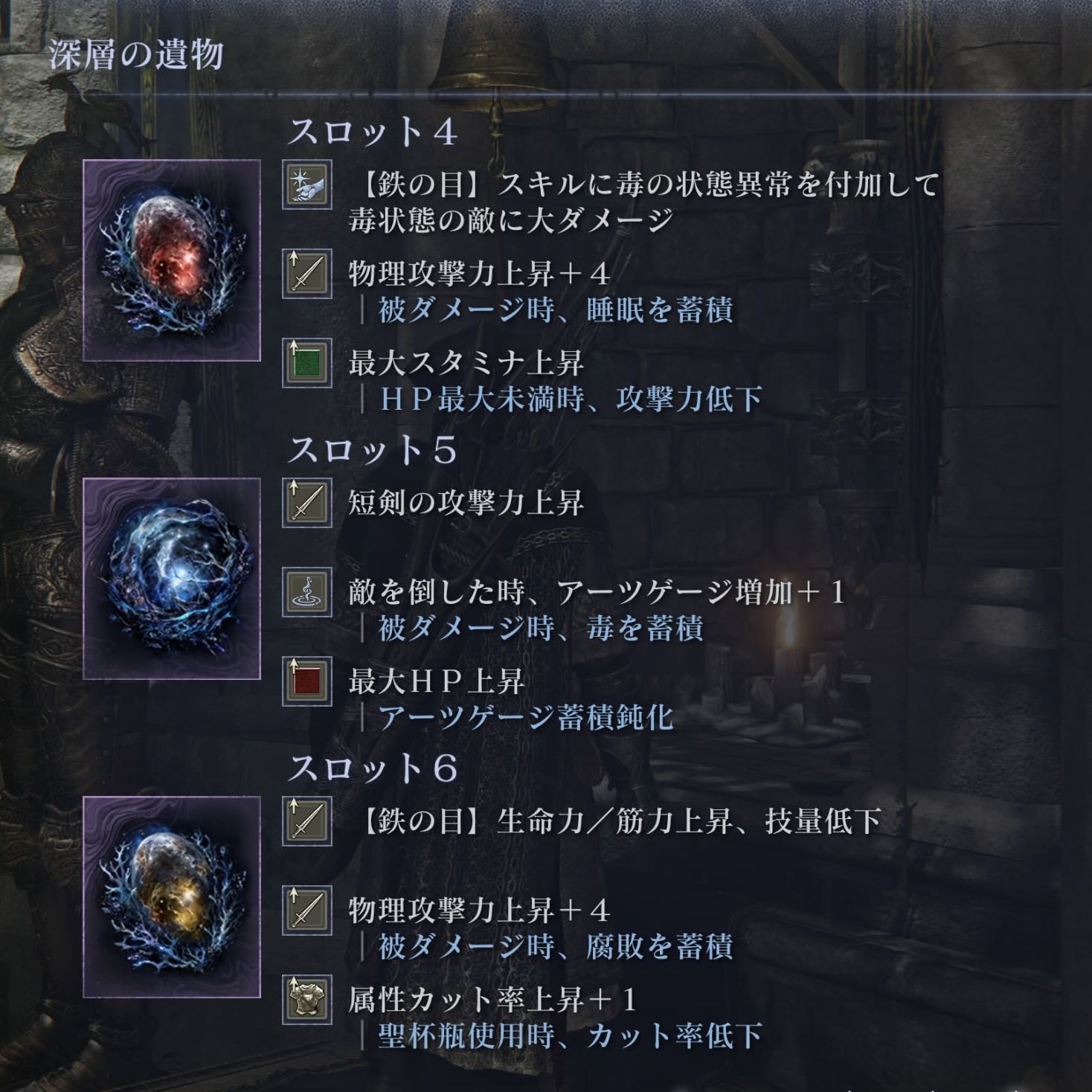Select the スロット４ header
1092x1092 pixels.
point(372,132)
